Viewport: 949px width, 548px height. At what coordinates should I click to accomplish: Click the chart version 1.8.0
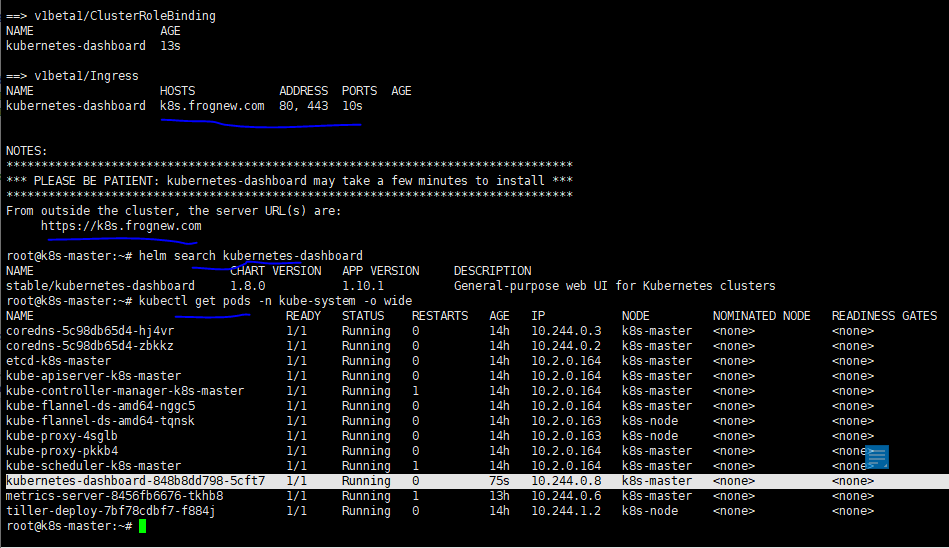tap(248, 286)
